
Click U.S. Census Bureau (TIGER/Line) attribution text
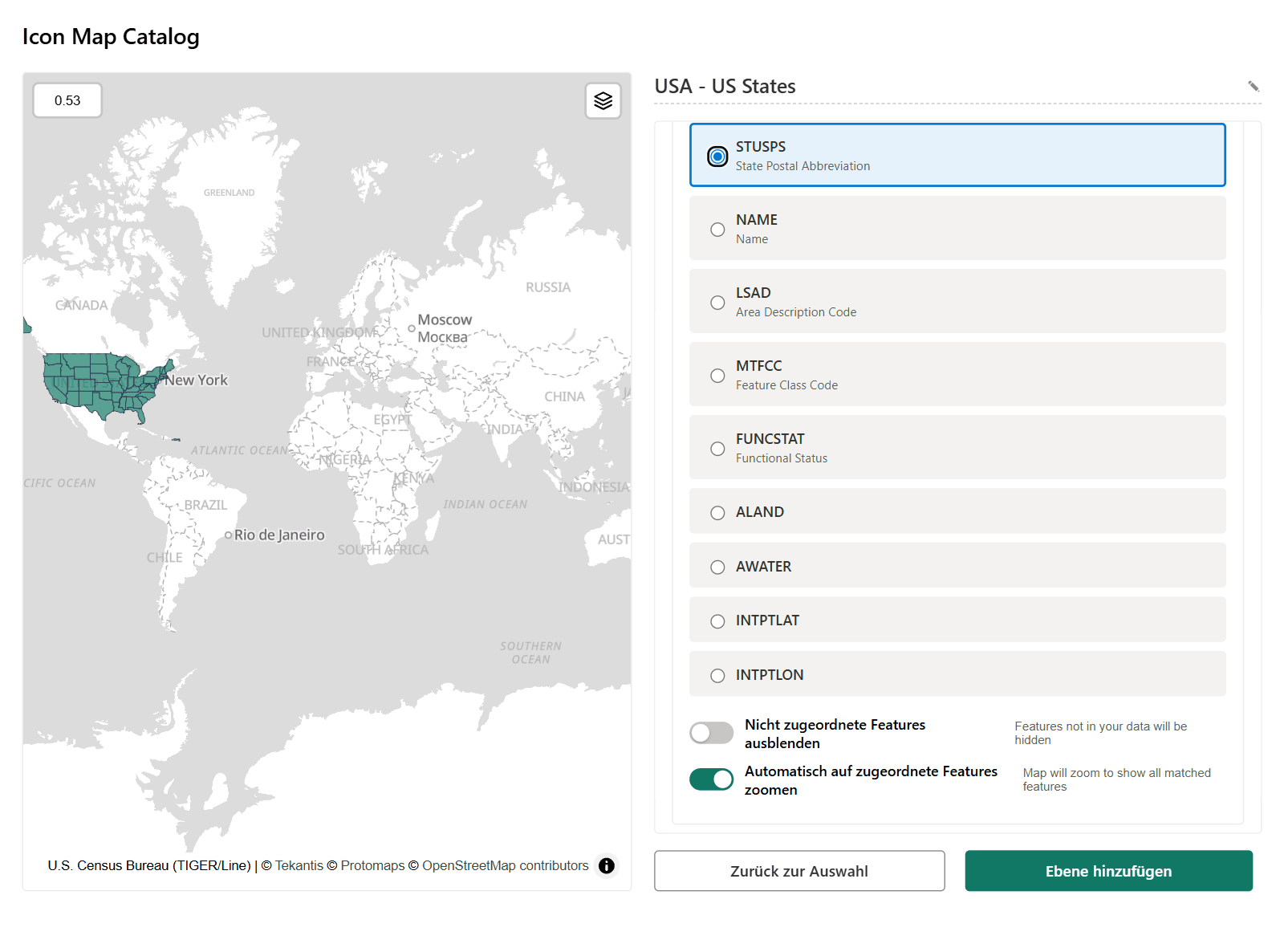tap(149, 865)
